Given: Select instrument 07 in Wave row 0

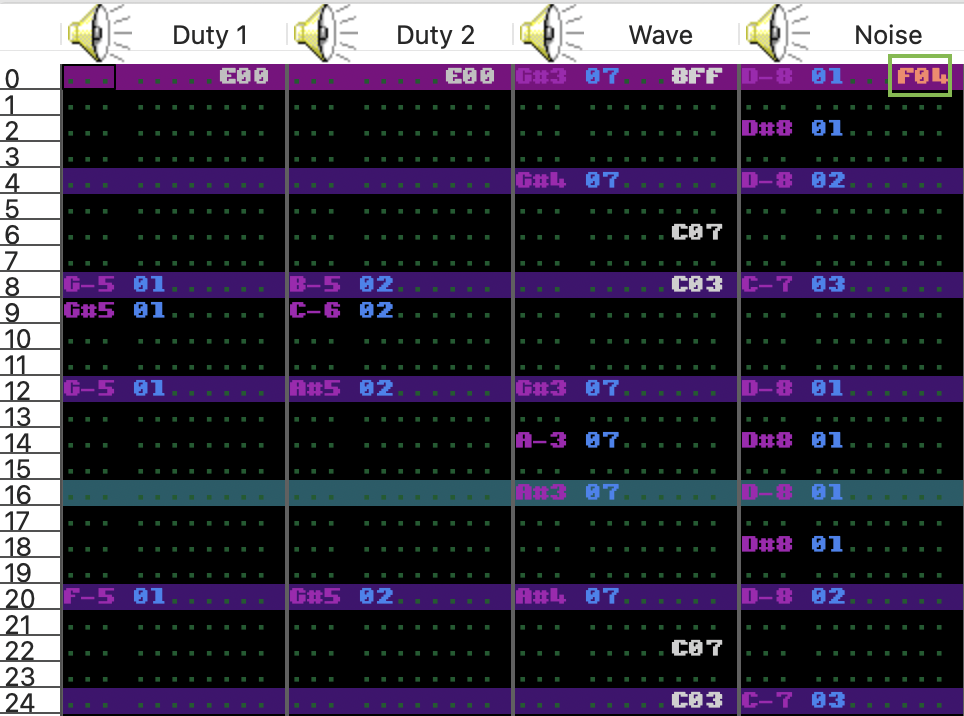Looking at the screenshot, I should tap(602, 76).
